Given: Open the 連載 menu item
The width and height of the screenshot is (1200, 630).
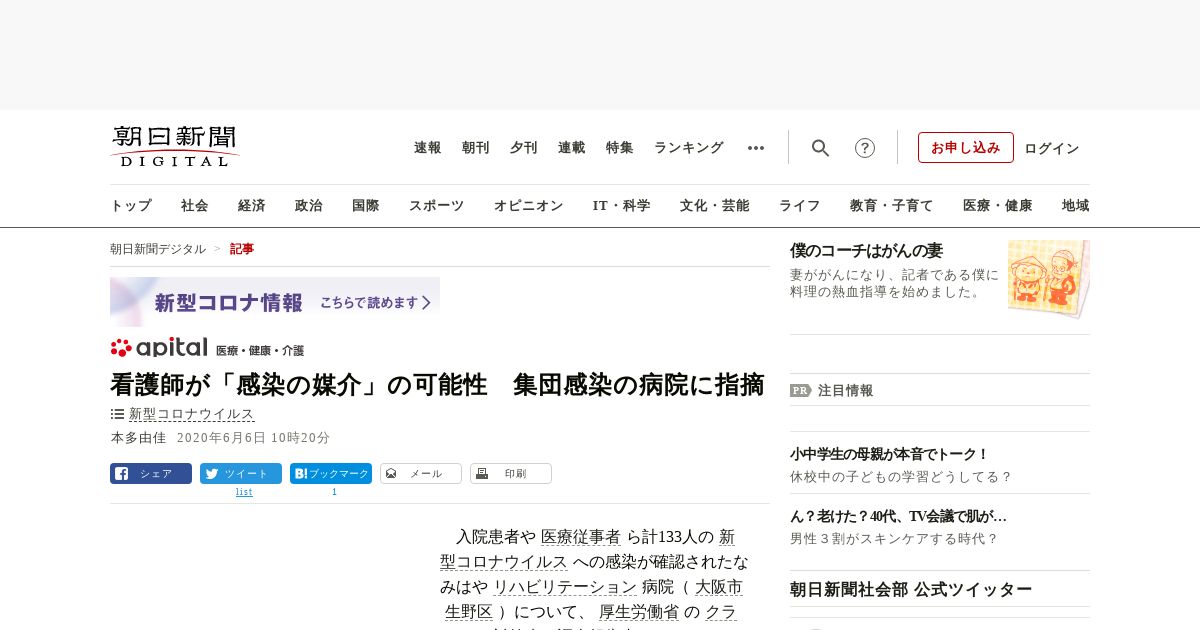Looking at the screenshot, I should point(572,148).
